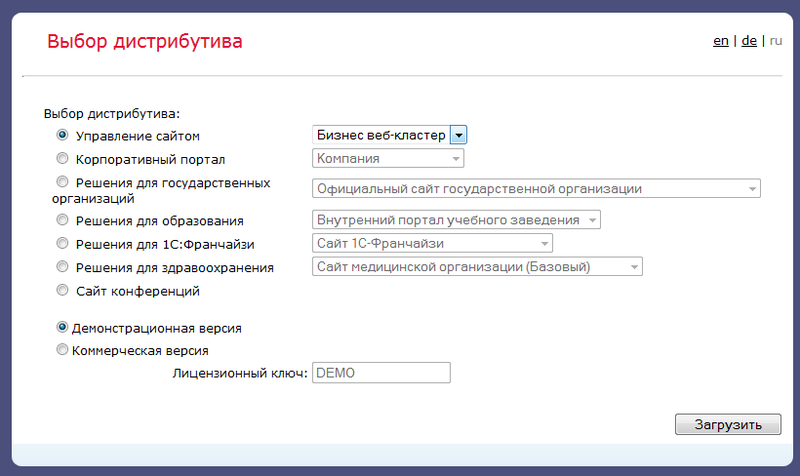
Task: Select the Управление сайтом radio button
Action: 62,135
